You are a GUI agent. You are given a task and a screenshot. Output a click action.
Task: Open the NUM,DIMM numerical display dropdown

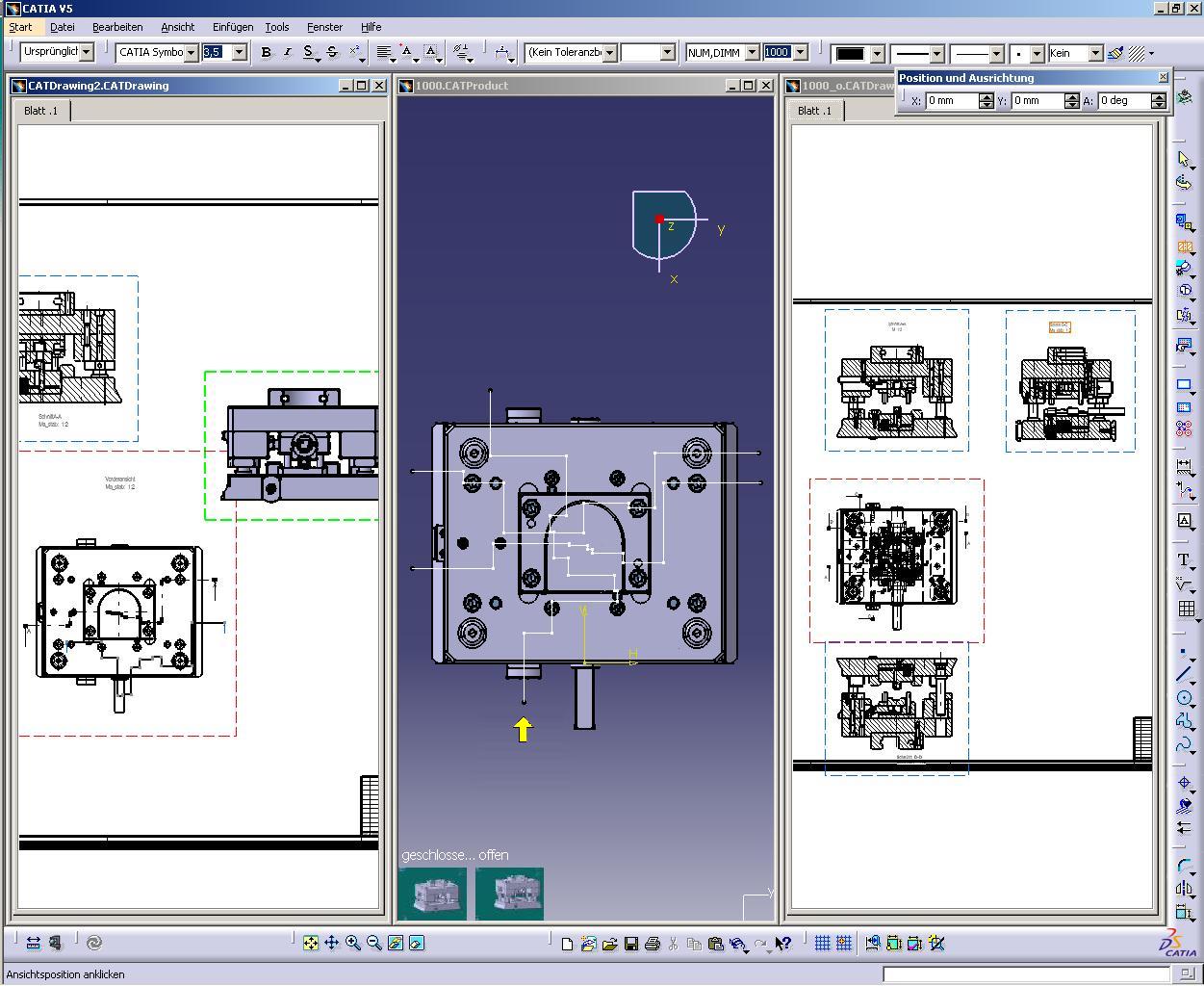pyautogui.click(x=753, y=52)
